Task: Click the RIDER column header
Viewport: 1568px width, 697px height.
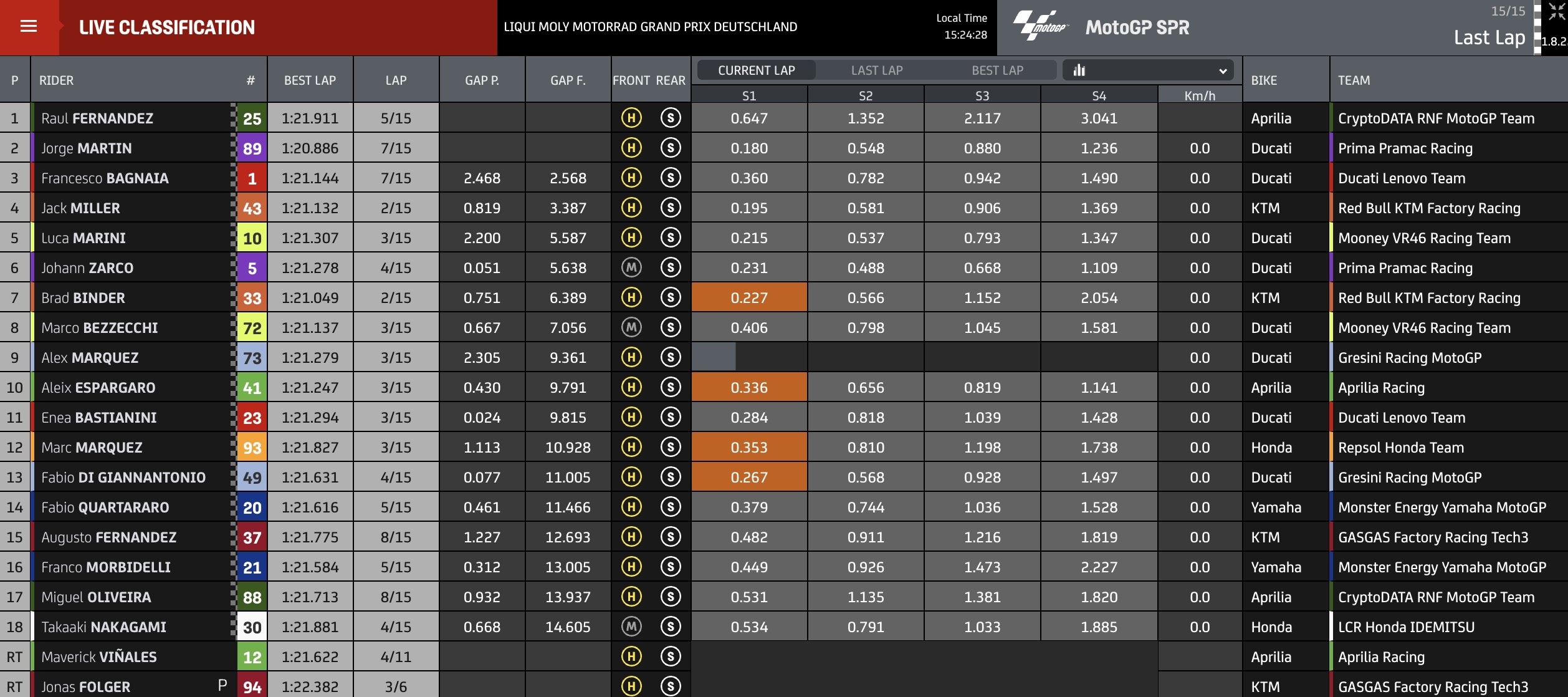Action: 56,80
